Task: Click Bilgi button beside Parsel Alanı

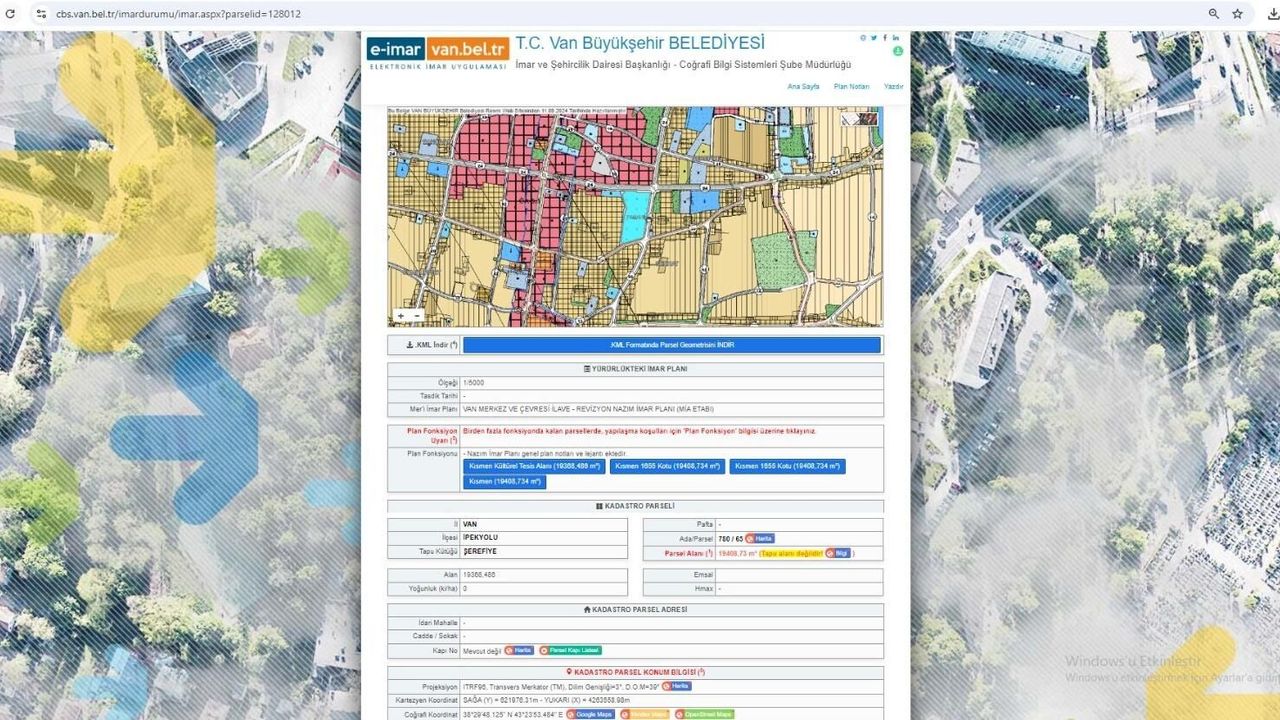Action: (x=838, y=552)
